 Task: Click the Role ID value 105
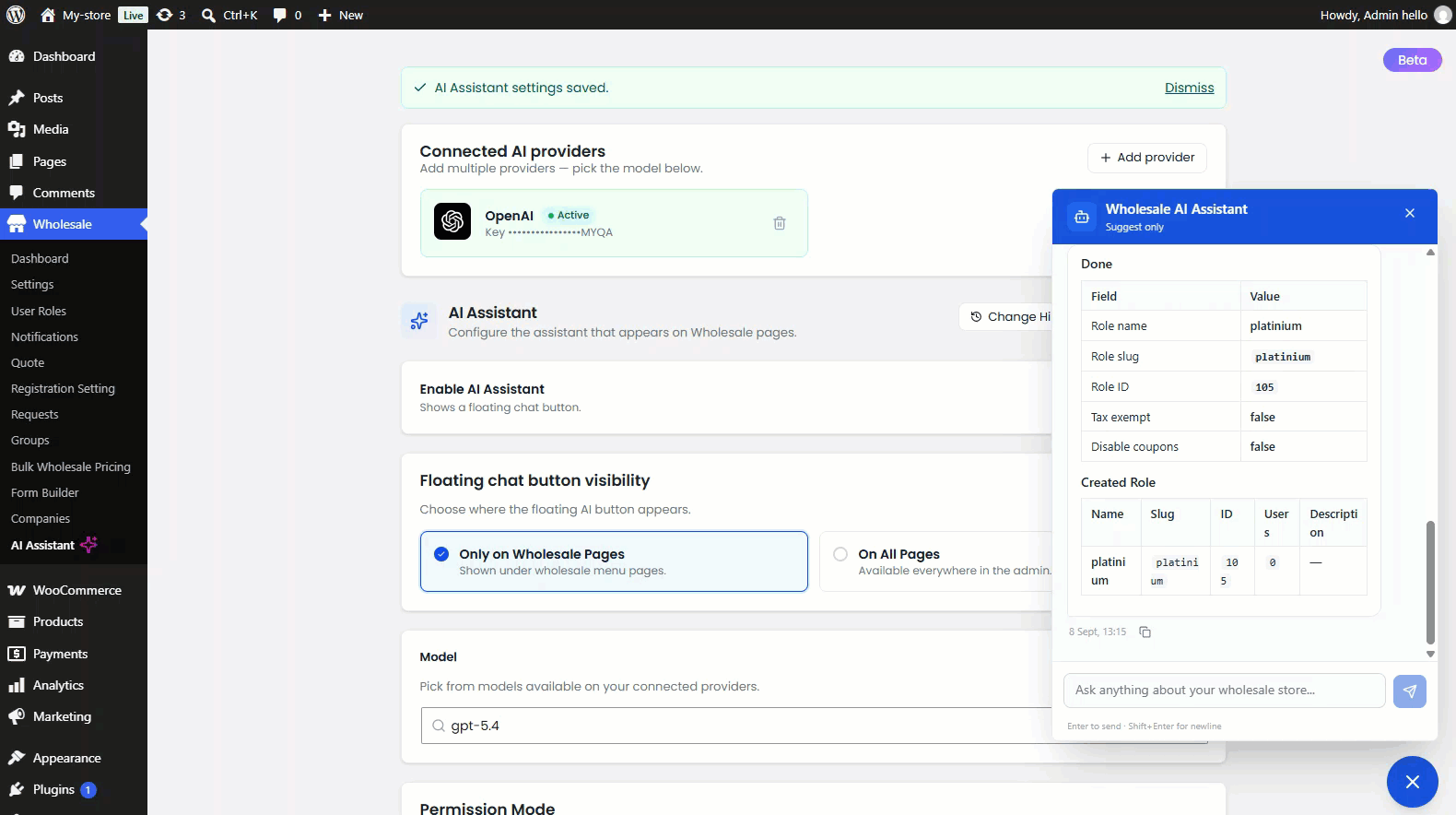[x=1264, y=387]
